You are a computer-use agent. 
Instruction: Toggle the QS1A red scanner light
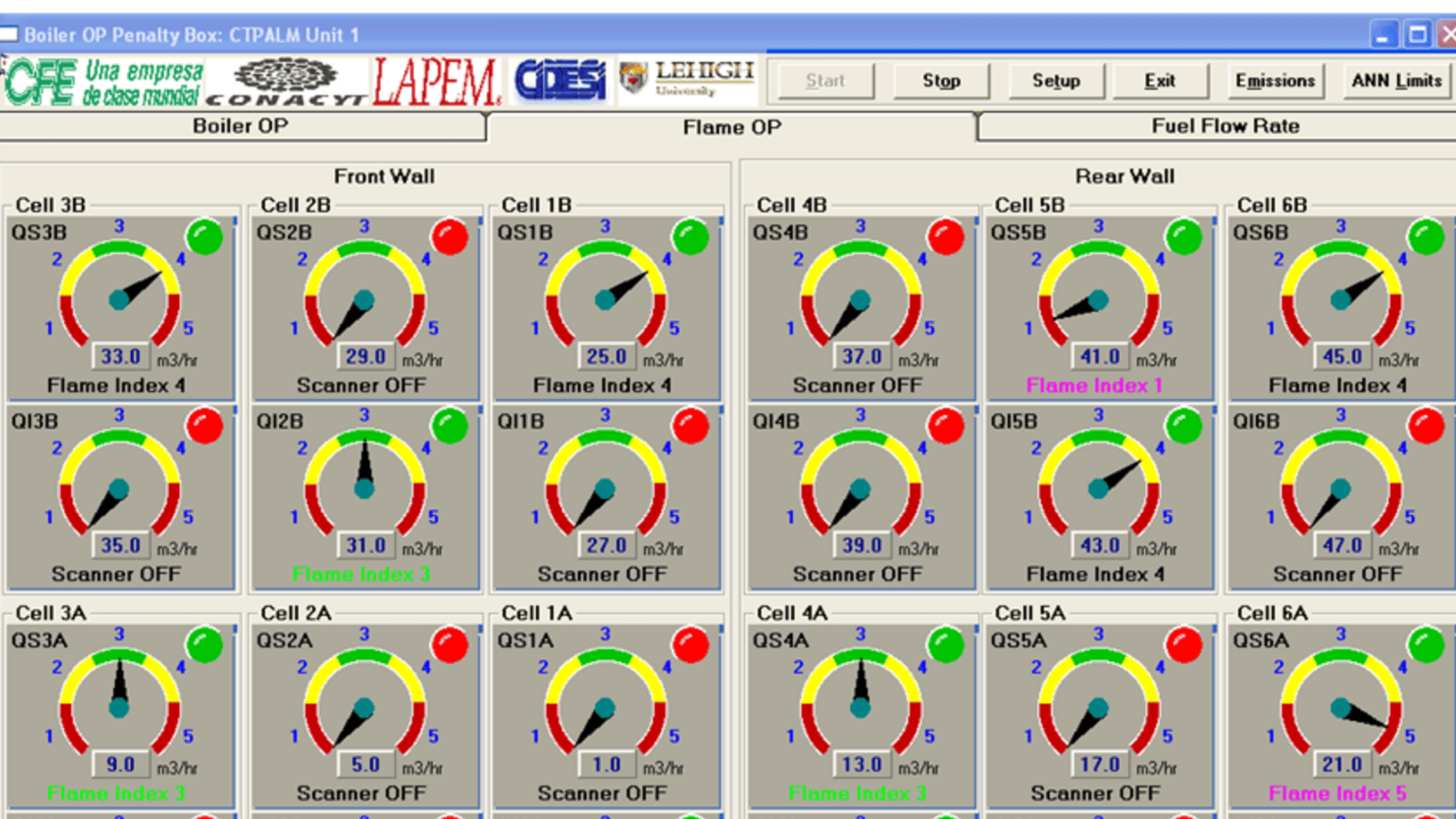click(690, 645)
